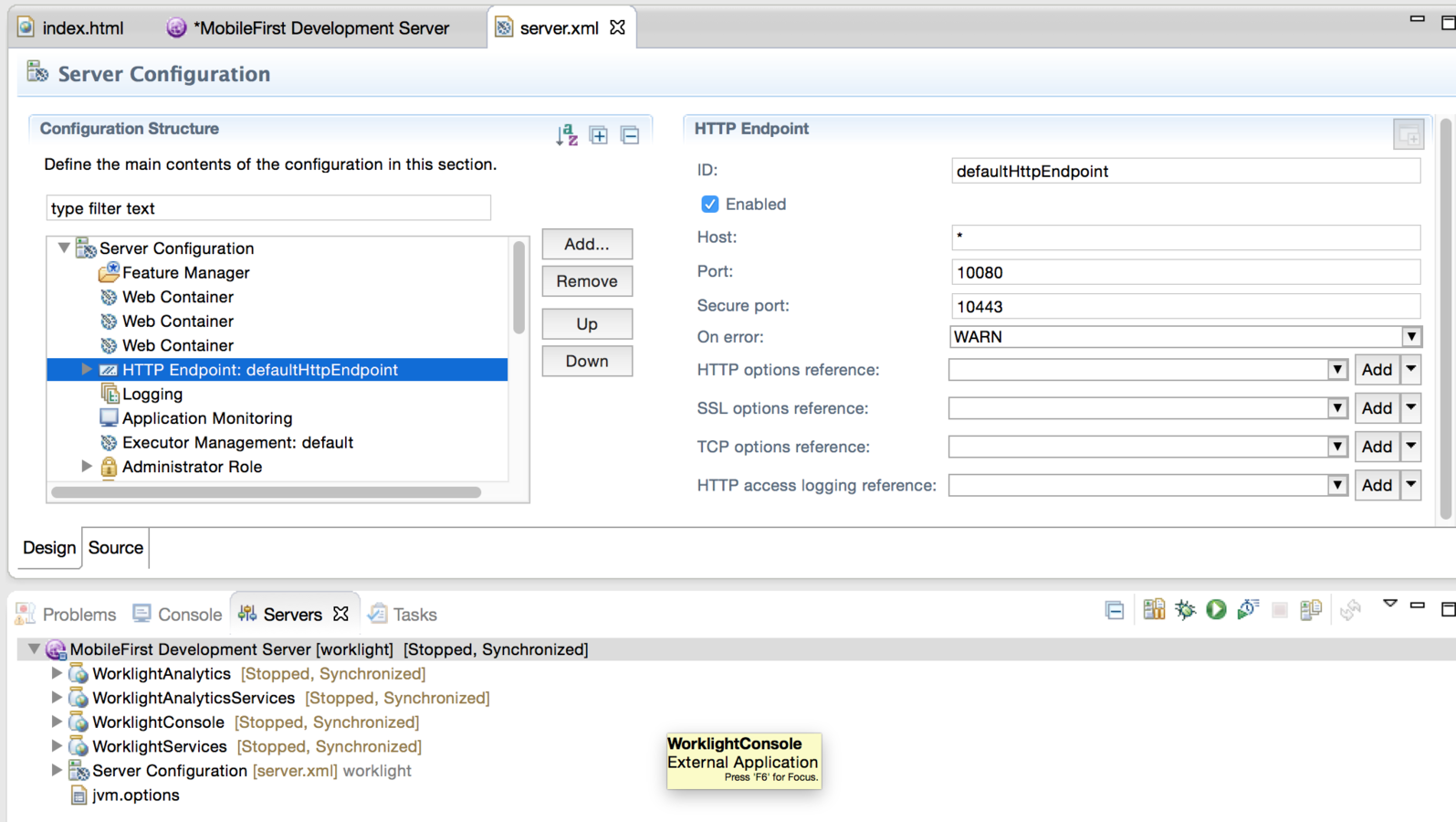Switch to MobileFirst Development Server tab

309,27
